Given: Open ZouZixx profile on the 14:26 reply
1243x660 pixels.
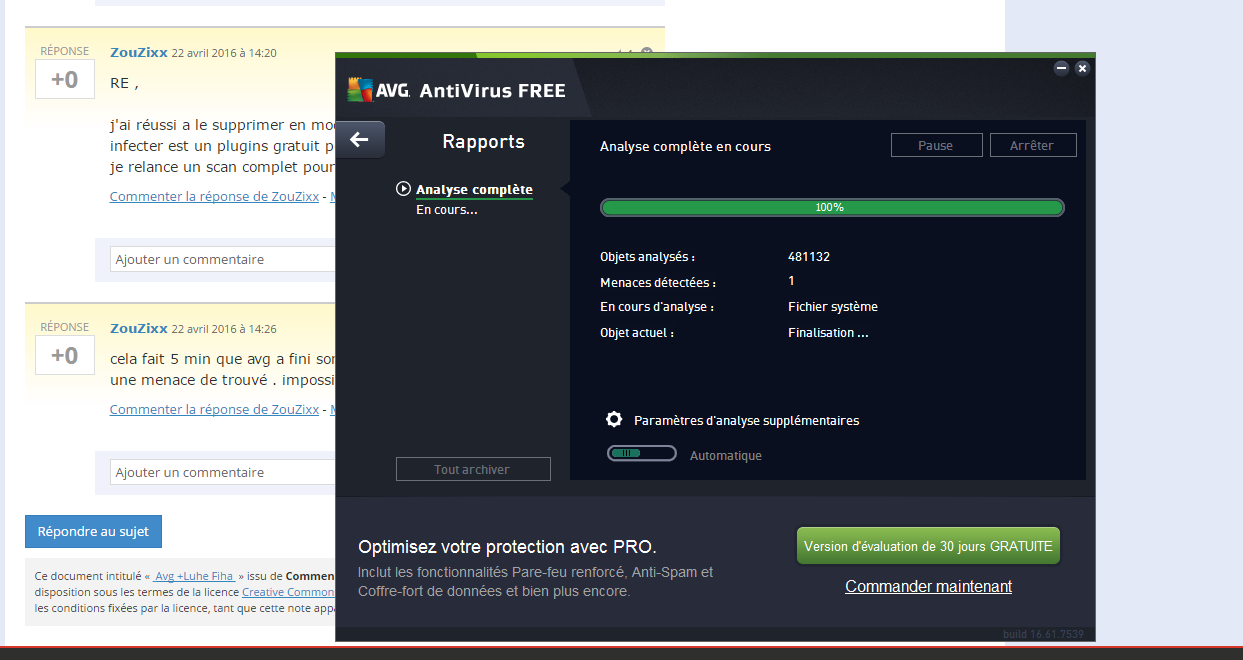Looking at the screenshot, I should (139, 328).
